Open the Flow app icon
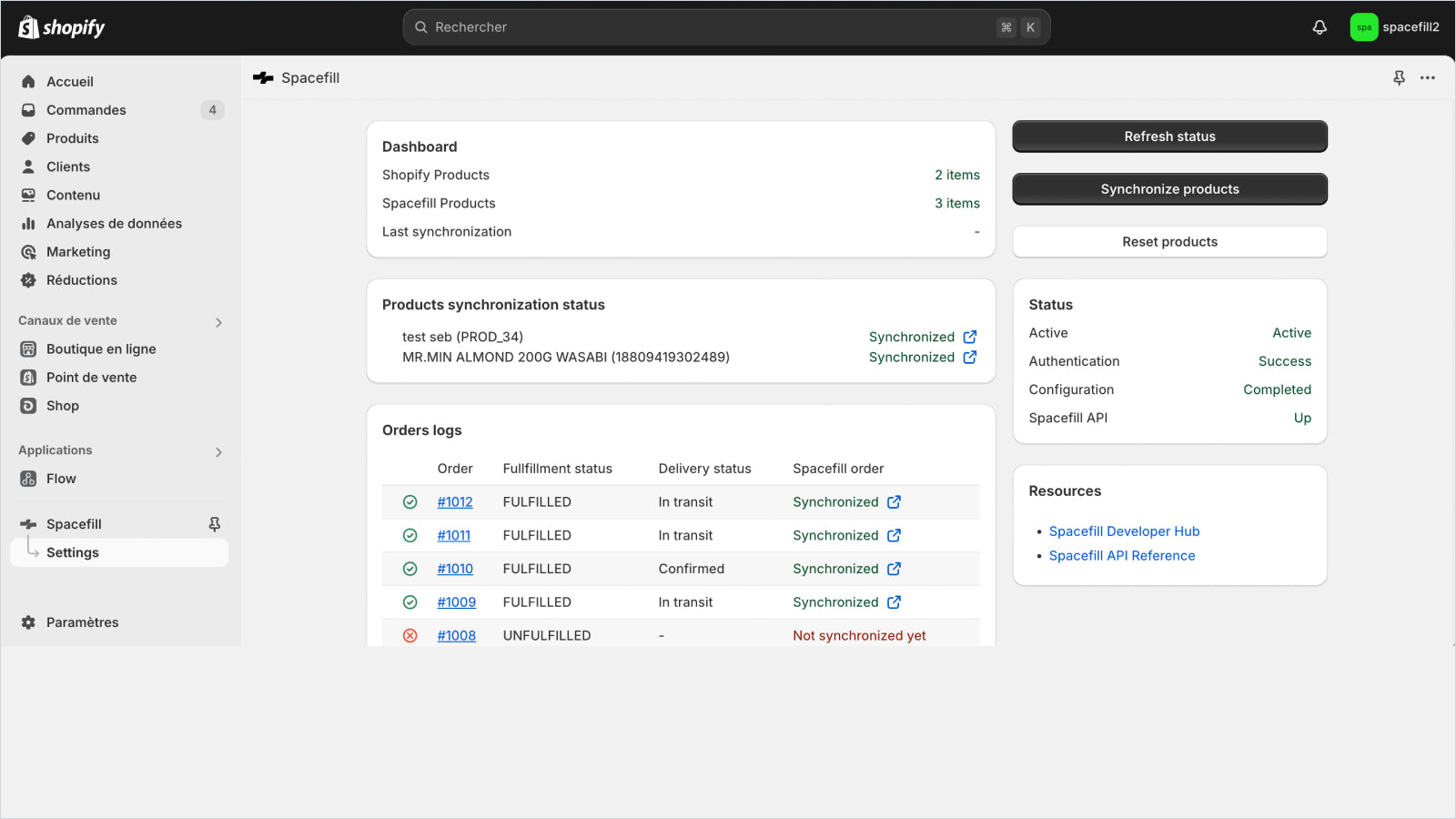This screenshot has width=1456, height=819. (27, 478)
